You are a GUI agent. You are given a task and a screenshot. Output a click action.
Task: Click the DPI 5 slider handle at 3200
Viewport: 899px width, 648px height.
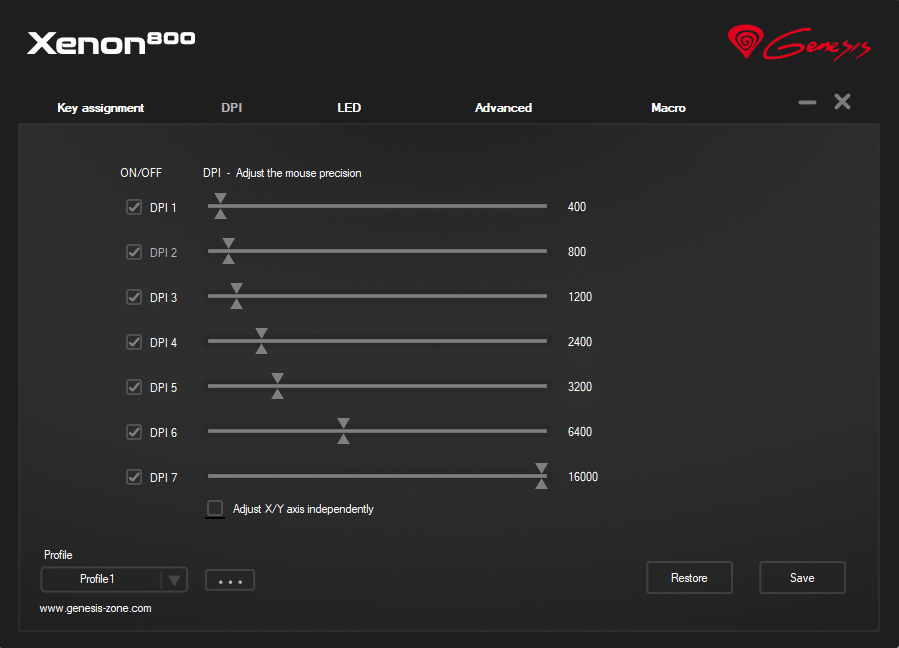(278, 387)
